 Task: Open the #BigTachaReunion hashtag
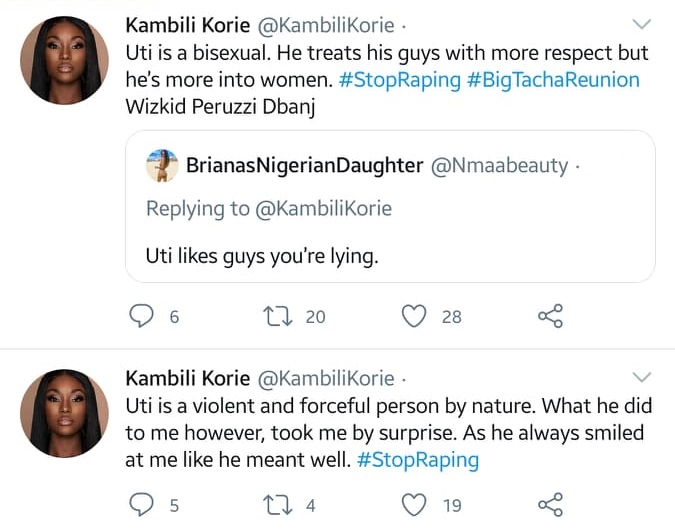(x=553, y=79)
